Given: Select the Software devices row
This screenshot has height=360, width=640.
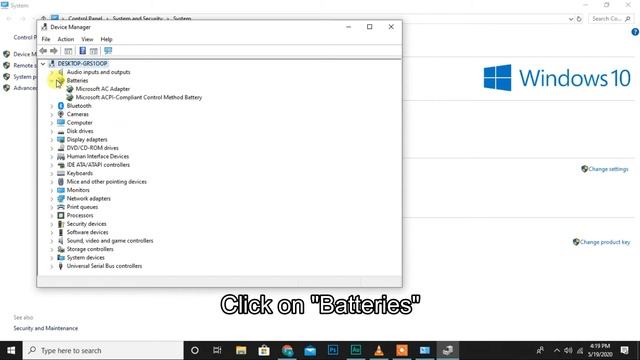Looking at the screenshot, I should click(87, 232).
